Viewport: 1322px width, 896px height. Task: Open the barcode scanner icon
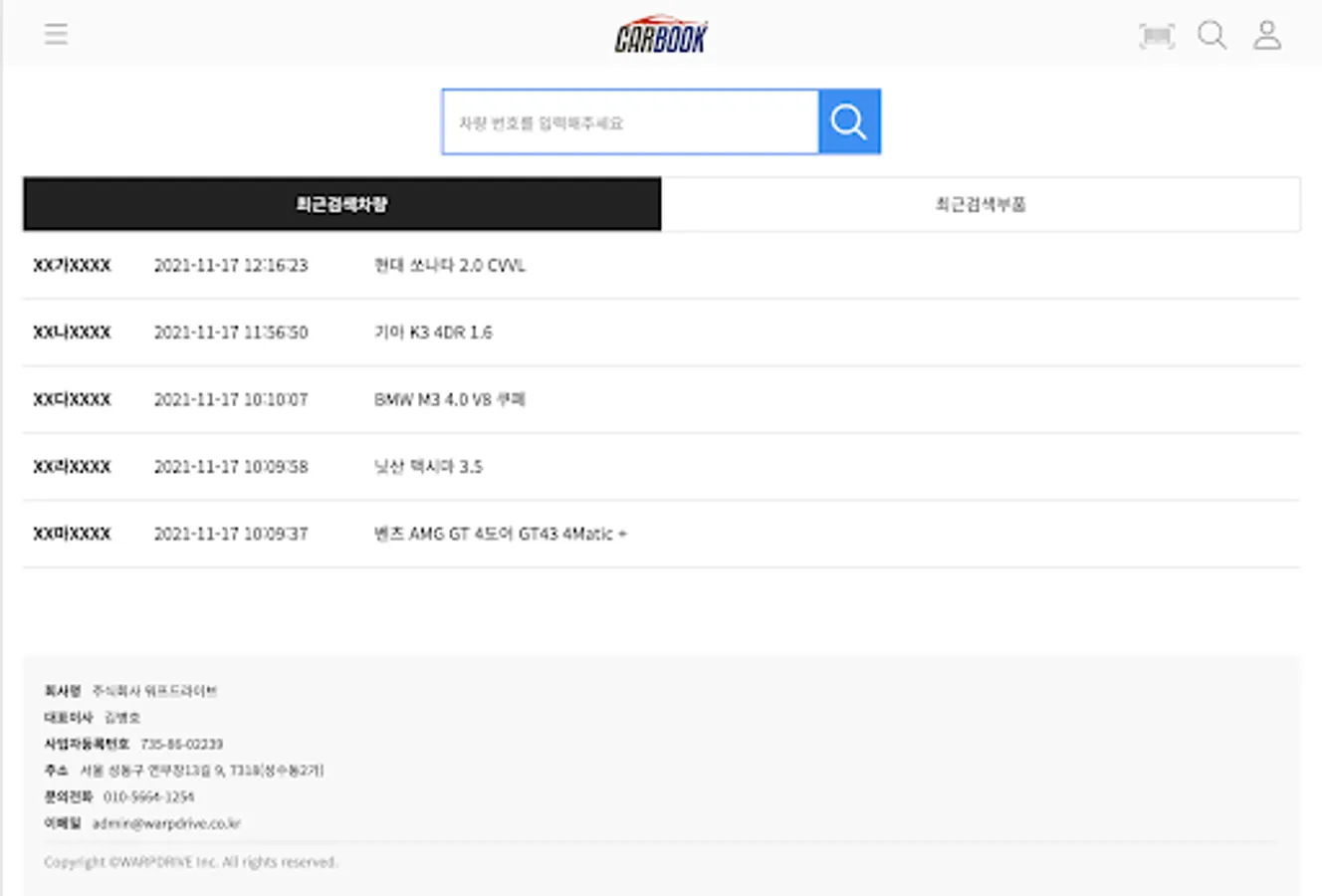[x=1157, y=36]
